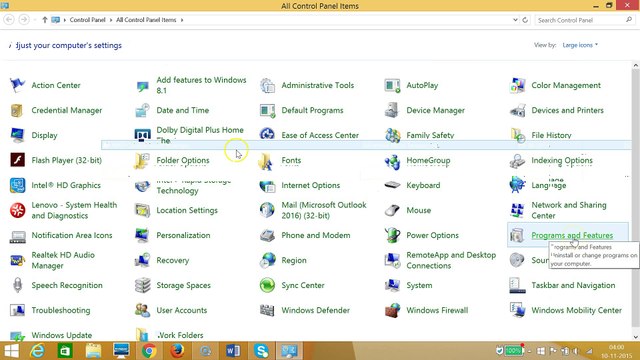The width and height of the screenshot is (640, 360).
Task: Click the Control Panel breadcrumb
Action: 87,20
